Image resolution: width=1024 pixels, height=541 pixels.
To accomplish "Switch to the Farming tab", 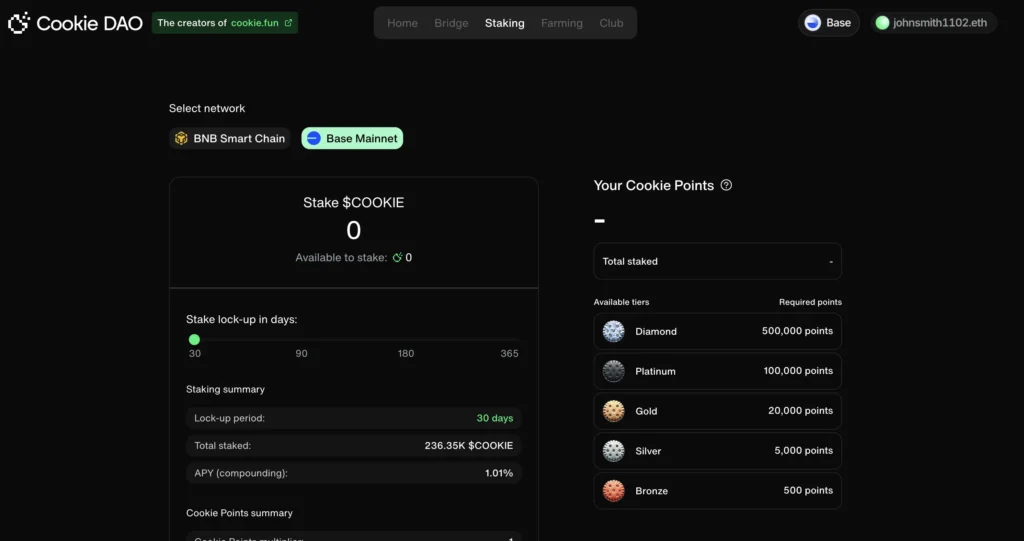I will [x=562, y=23].
